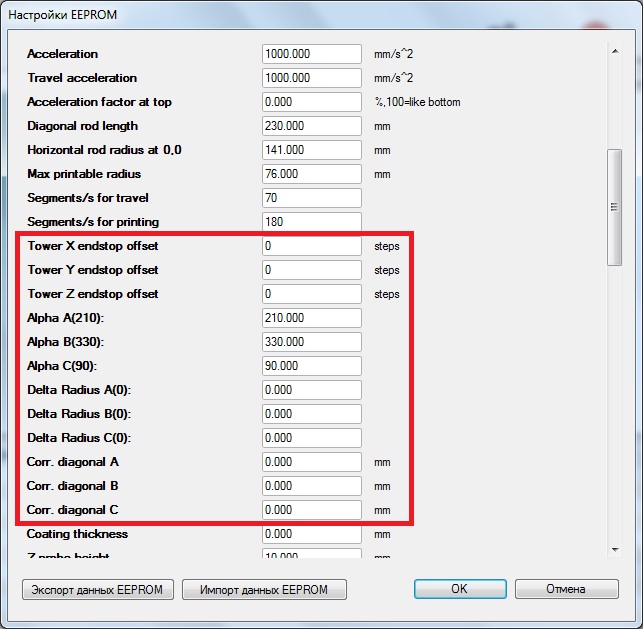
Task: Click the scrollbar up arrow
Action: click(x=615, y=51)
